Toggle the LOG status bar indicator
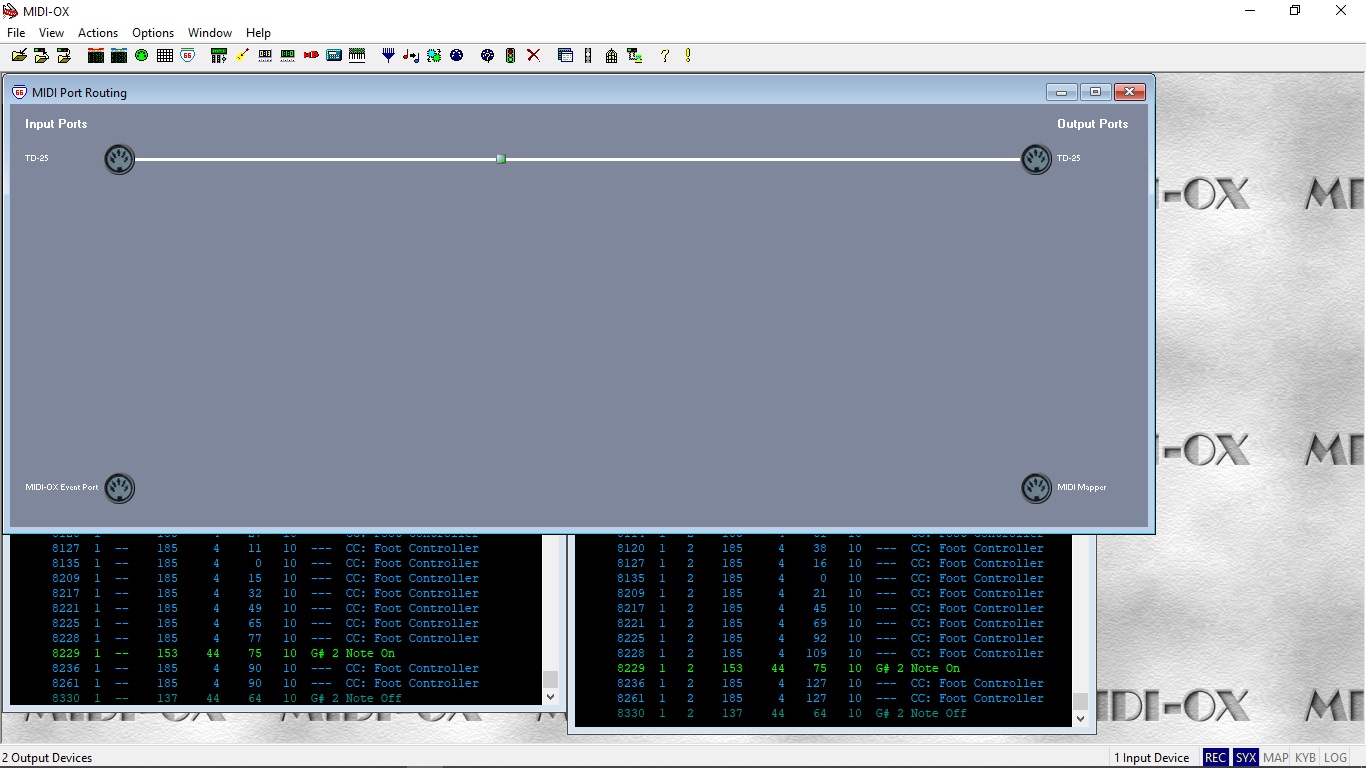Screen dimensions: 1366x768 tap(1336, 758)
